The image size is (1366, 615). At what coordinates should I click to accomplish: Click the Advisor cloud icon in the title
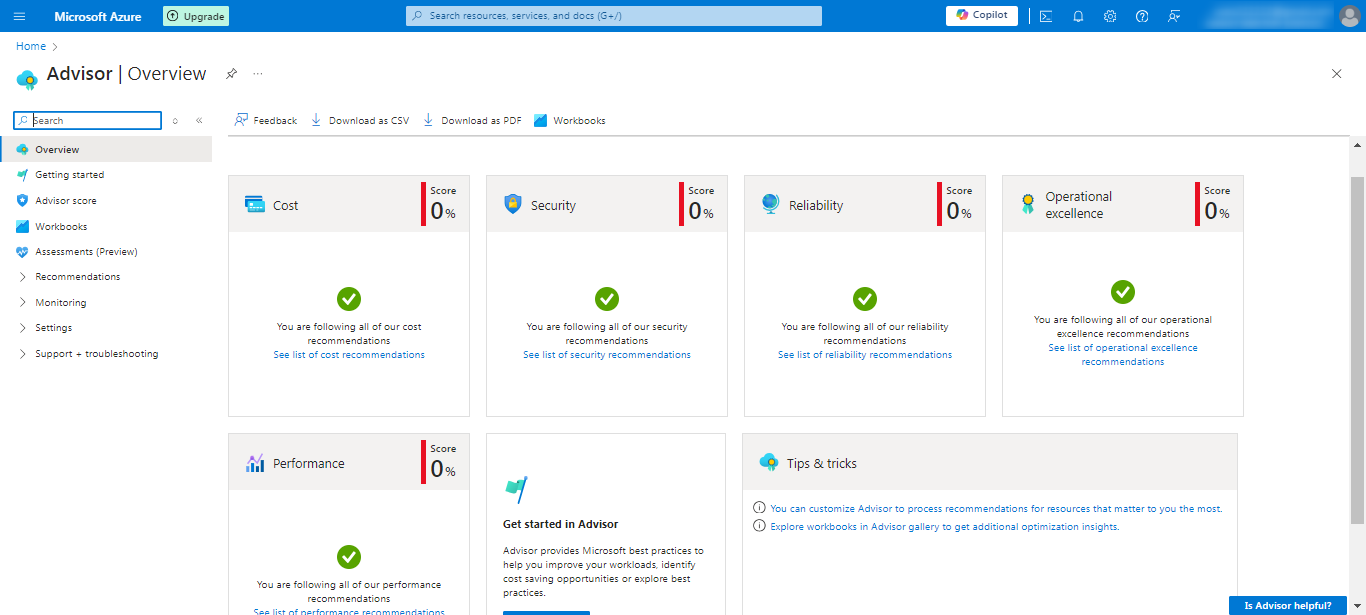point(27,79)
